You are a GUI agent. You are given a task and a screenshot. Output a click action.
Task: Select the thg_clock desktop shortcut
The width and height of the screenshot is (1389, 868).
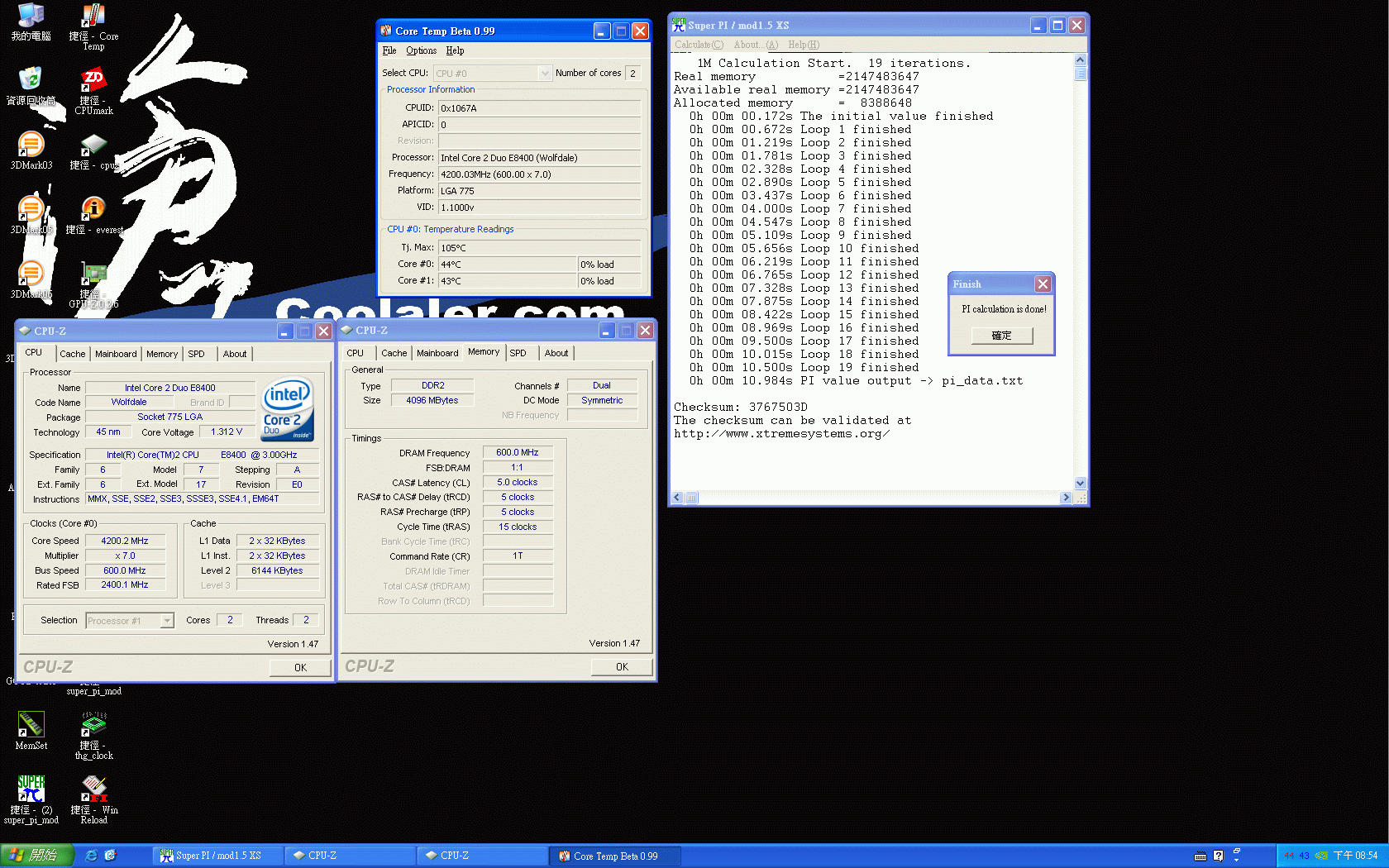[93, 736]
